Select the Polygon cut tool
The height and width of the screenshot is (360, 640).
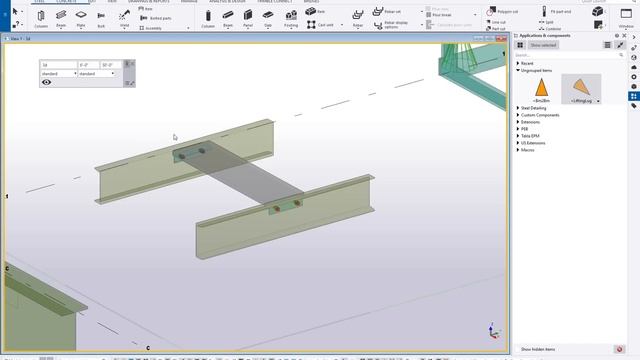pyautogui.click(x=502, y=11)
